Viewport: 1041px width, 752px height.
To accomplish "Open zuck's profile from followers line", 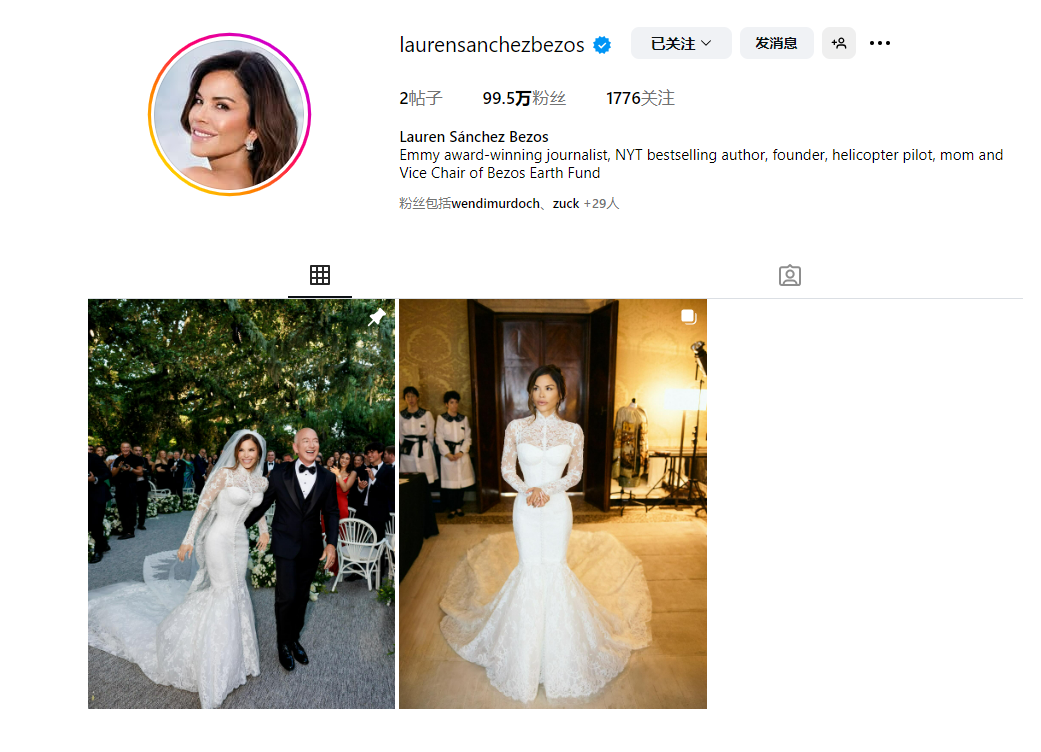I will point(566,204).
